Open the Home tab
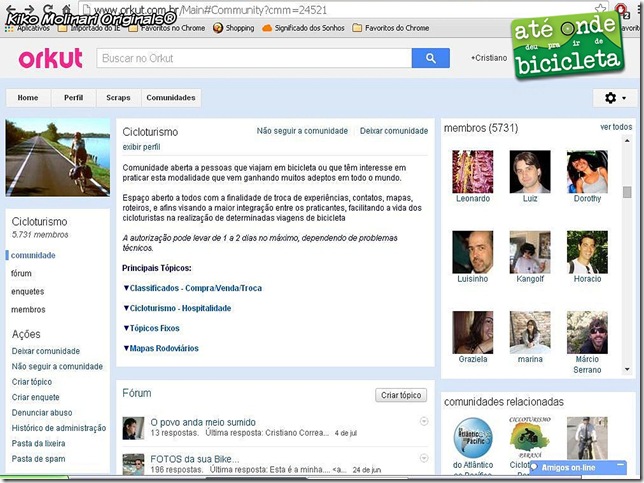The height and width of the screenshot is (483, 644). coord(28,98)
